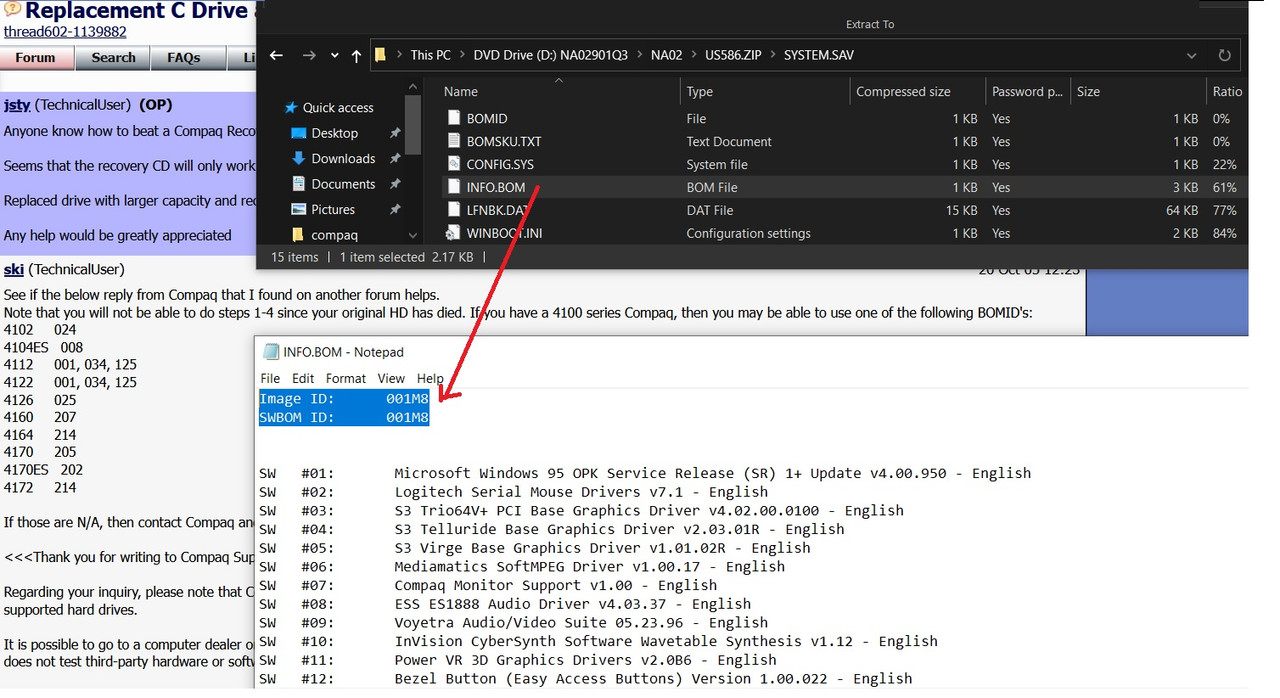Click the Downloads arrow icon in navigation pane

pos(298,159)
